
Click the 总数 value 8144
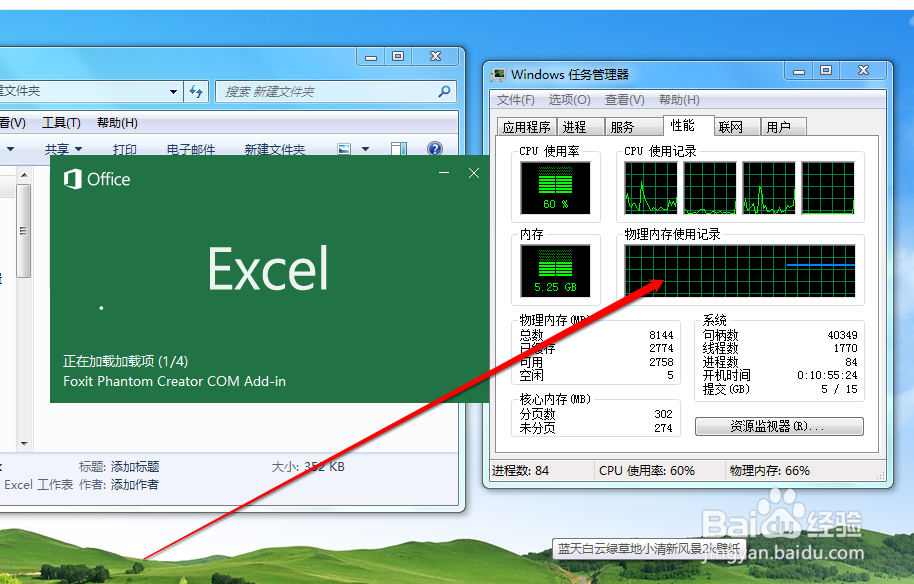(661, 335)
